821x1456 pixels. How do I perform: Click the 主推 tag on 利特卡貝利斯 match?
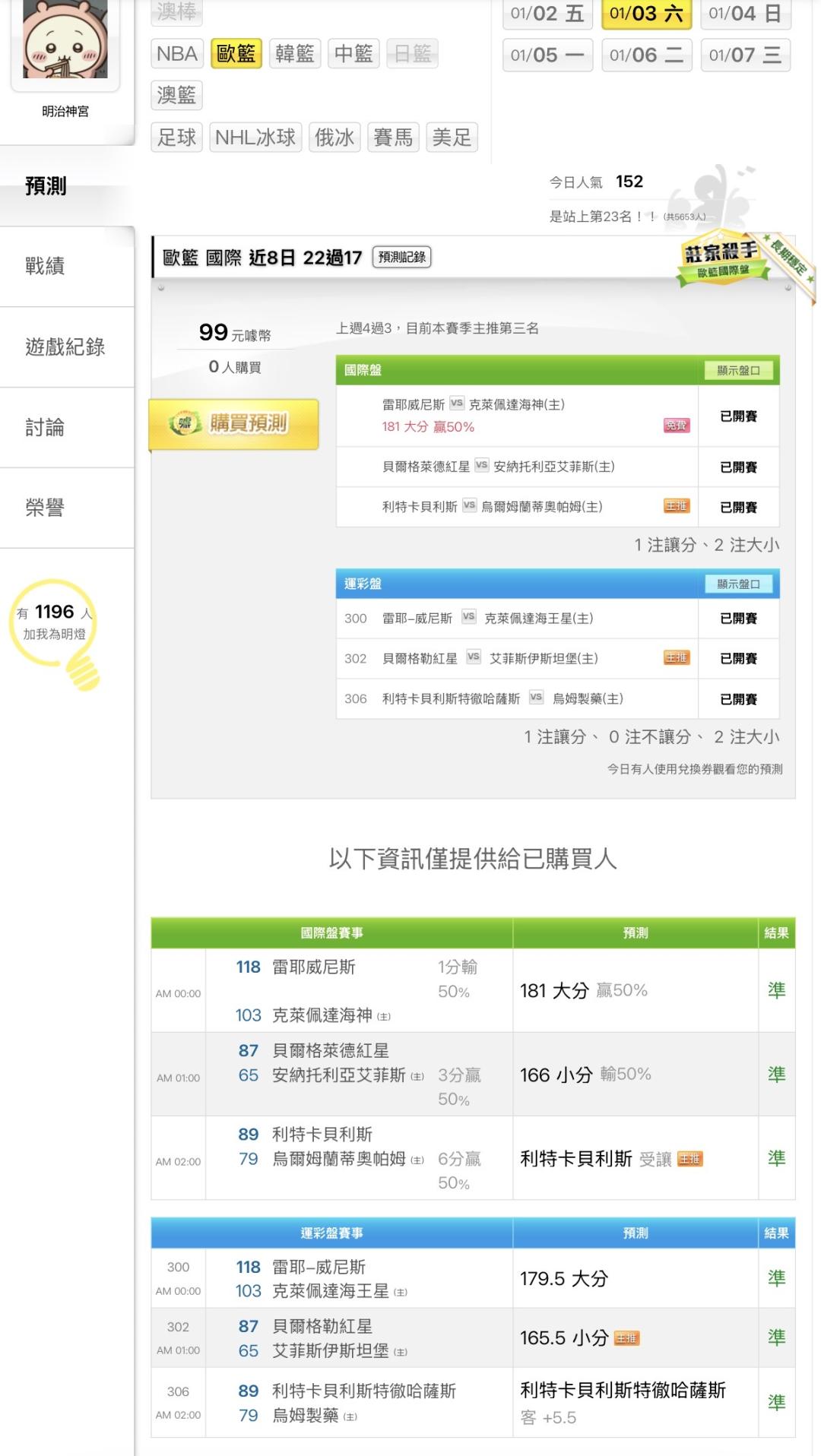click(676, 506)
